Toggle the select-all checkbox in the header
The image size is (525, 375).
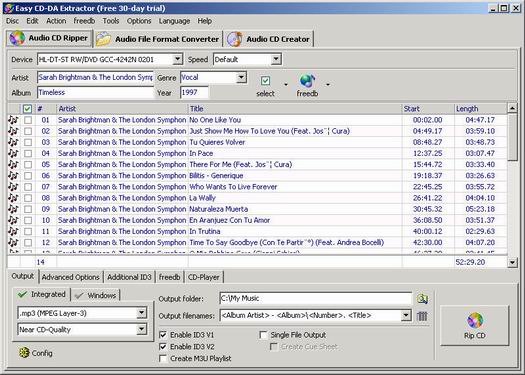(27, 109)
